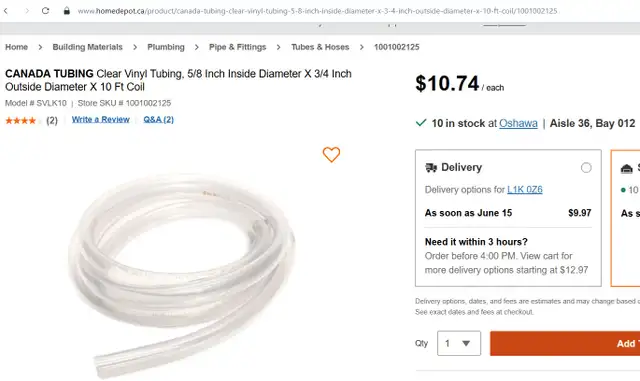Click the padlock site security icon

click(67, 11)
